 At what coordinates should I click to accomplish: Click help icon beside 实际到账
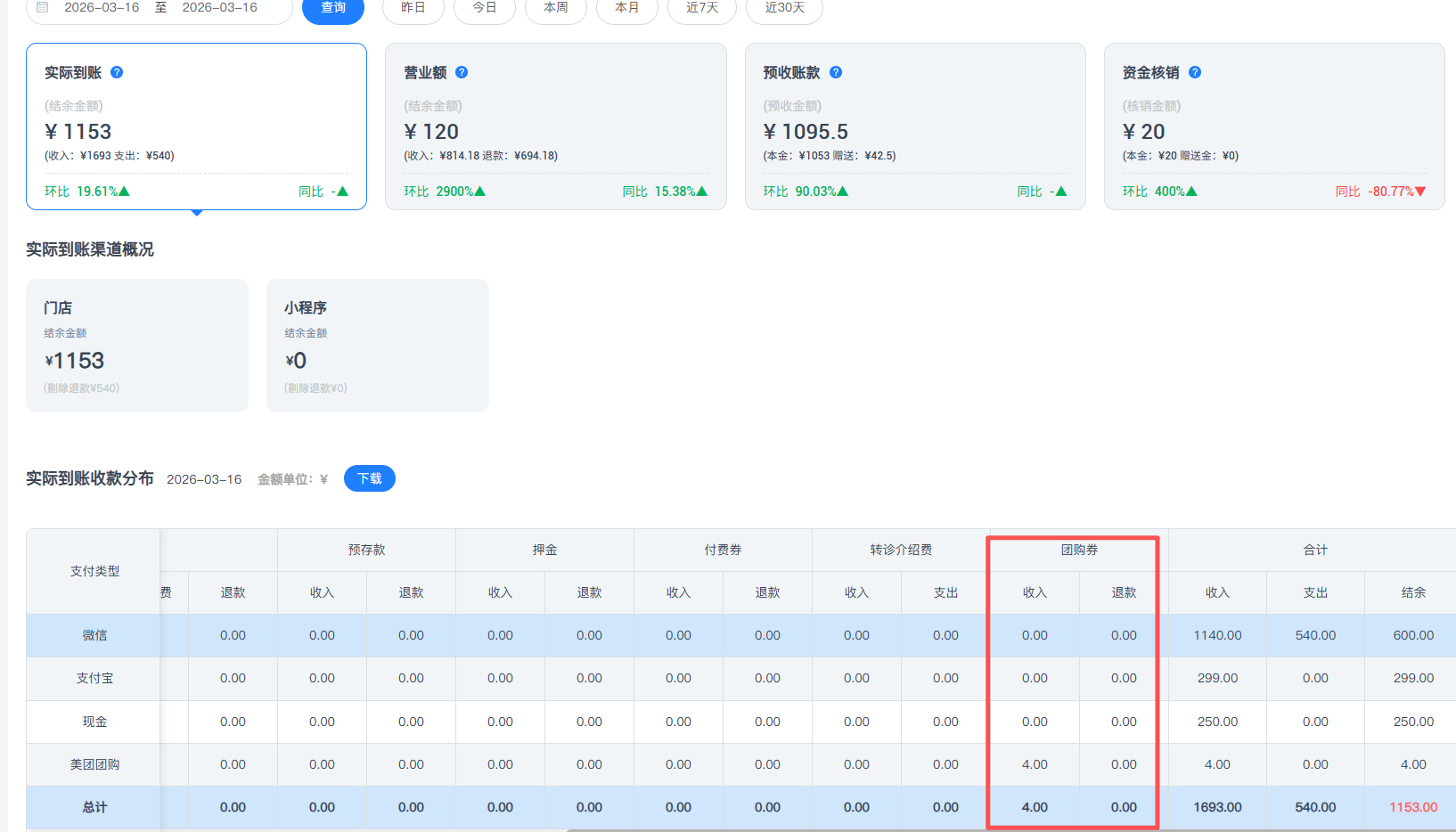pyautogui.click(x=117, y=72)
